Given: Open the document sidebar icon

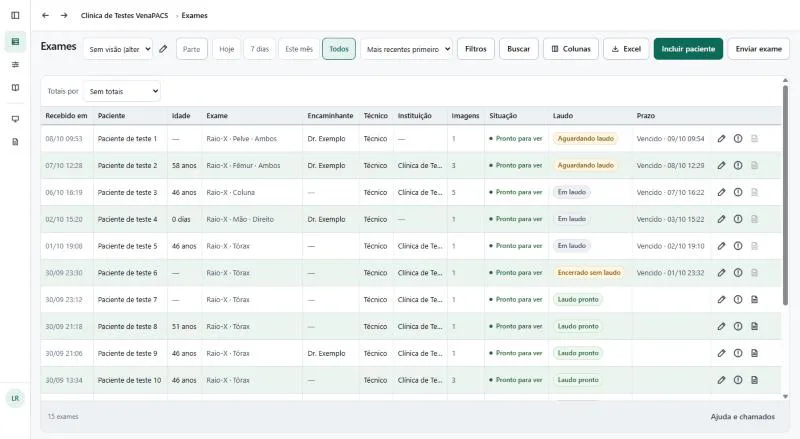Looking at the screenshot, I should [15, 142].
